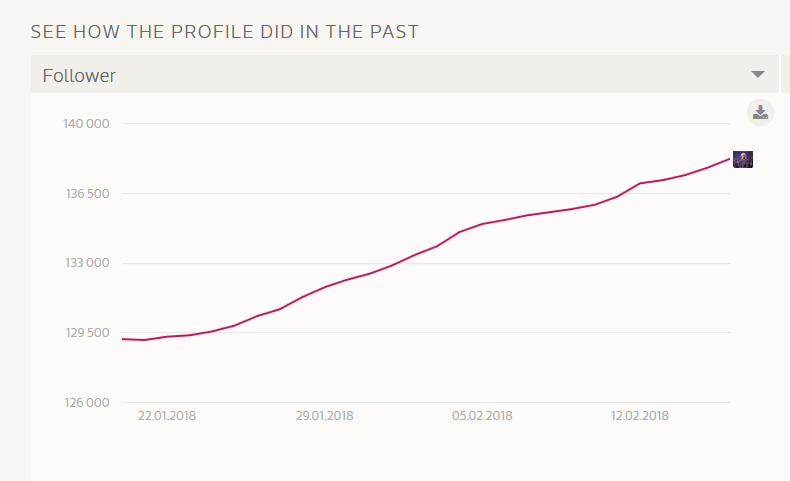Viewport: 790px width, 481px height.
Task: Click the profile avatar at line end
Action: pyautogui.click(x=742, y=159)
